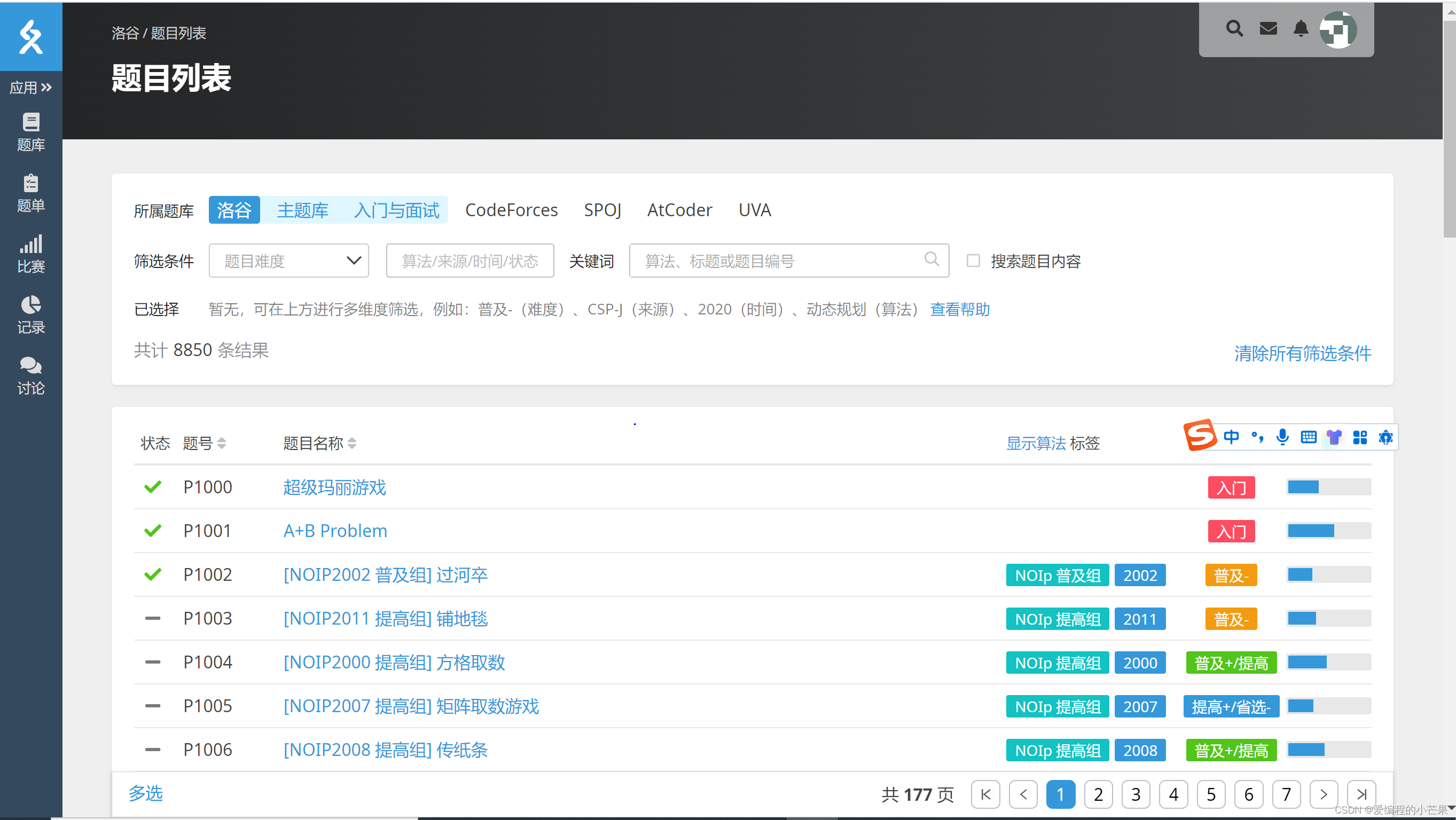Toggle 显示算法 tags display
Screen dimensions: 1456x820
click(1036, 443)
